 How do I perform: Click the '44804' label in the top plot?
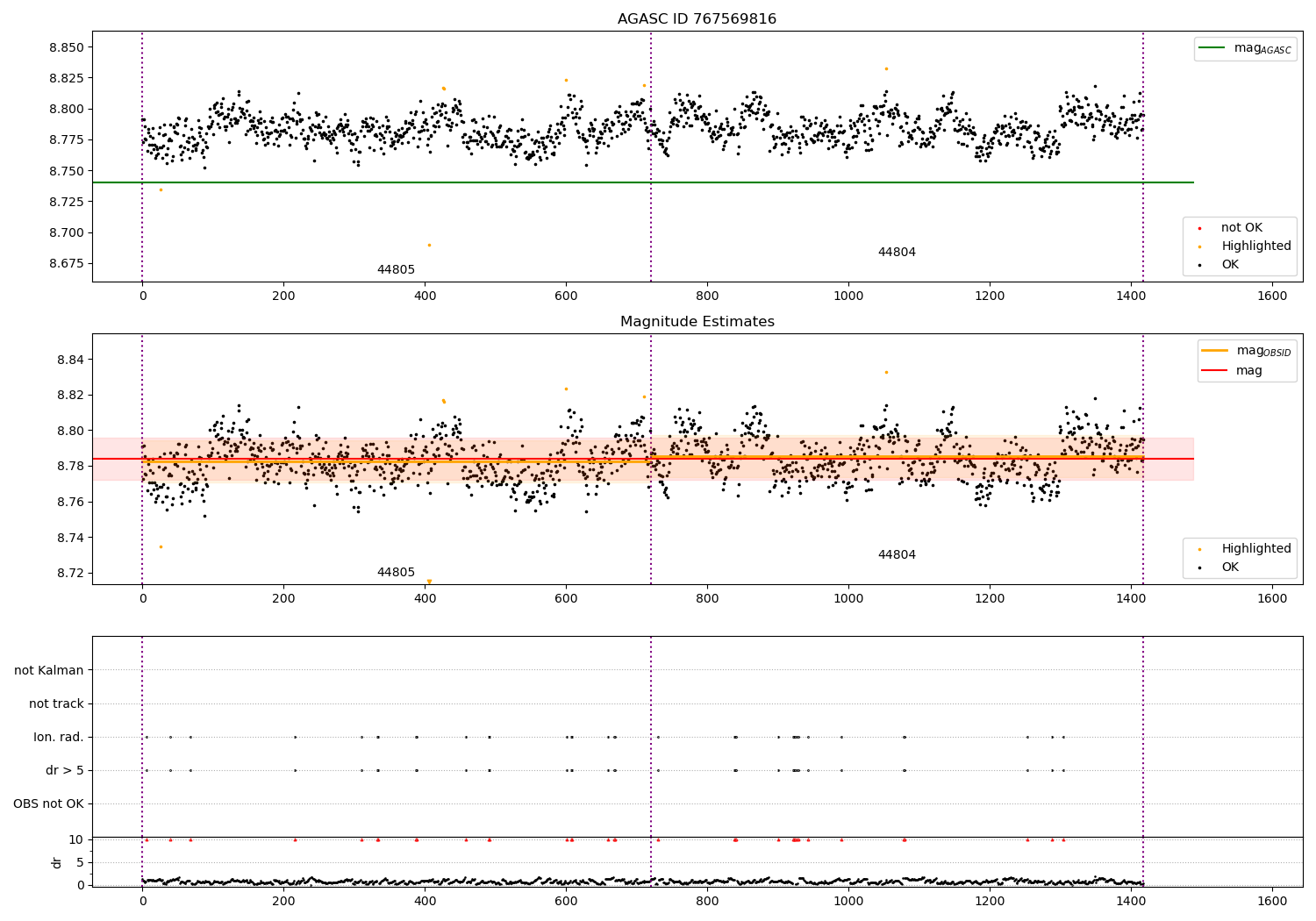[x=897, y=253]
